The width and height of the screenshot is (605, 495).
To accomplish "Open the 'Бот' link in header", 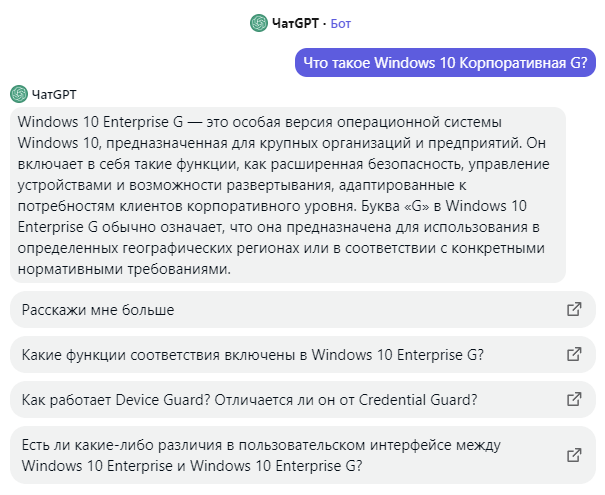I will click(341, 24).
